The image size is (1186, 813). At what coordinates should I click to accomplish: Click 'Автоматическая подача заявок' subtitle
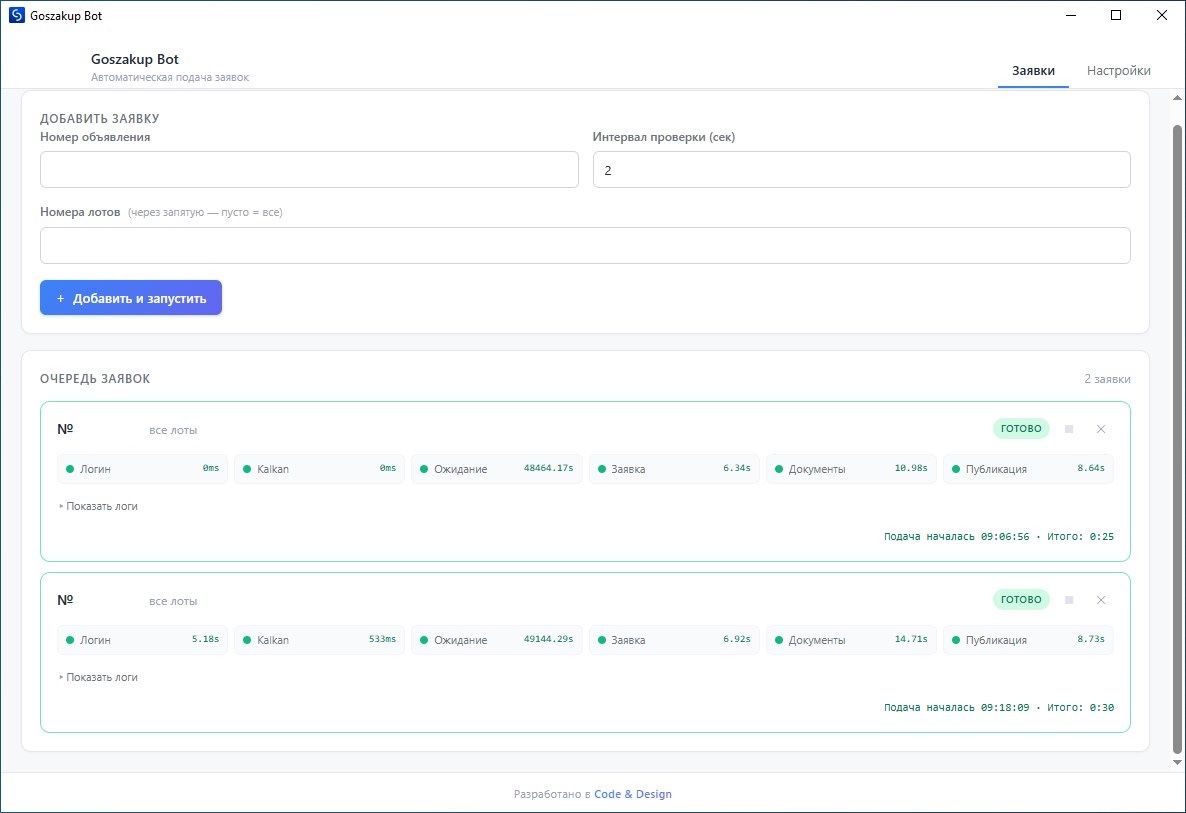pyautogui.click(x=169, y=77)
